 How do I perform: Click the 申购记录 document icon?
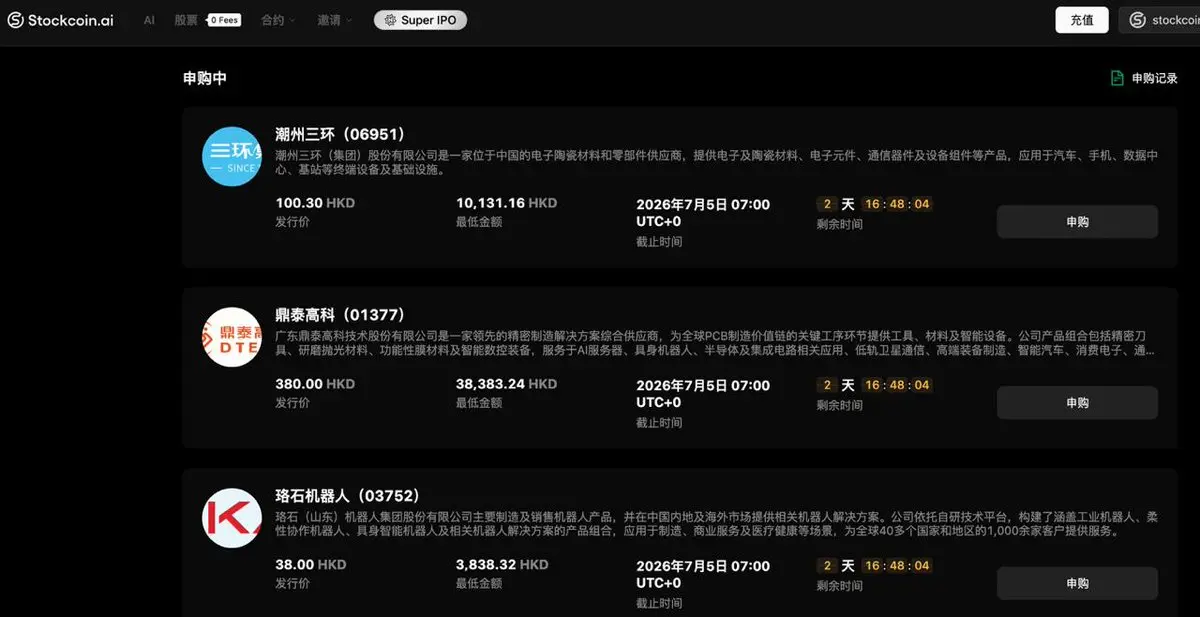(x=1117, y=78)
